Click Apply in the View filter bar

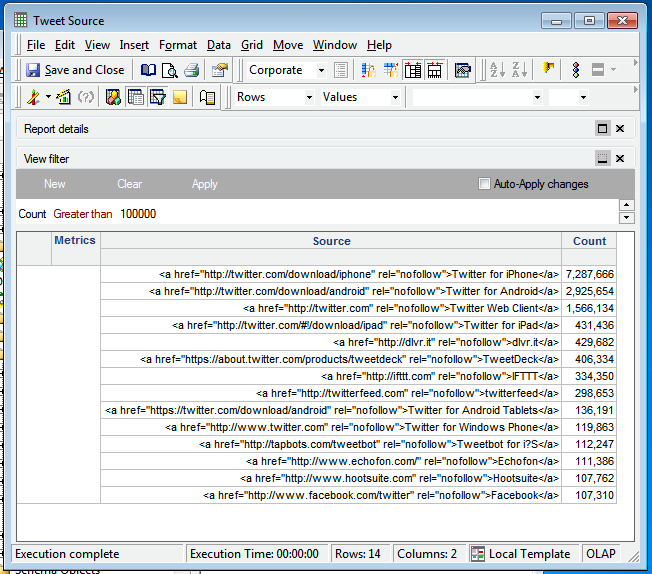[204, 184]
